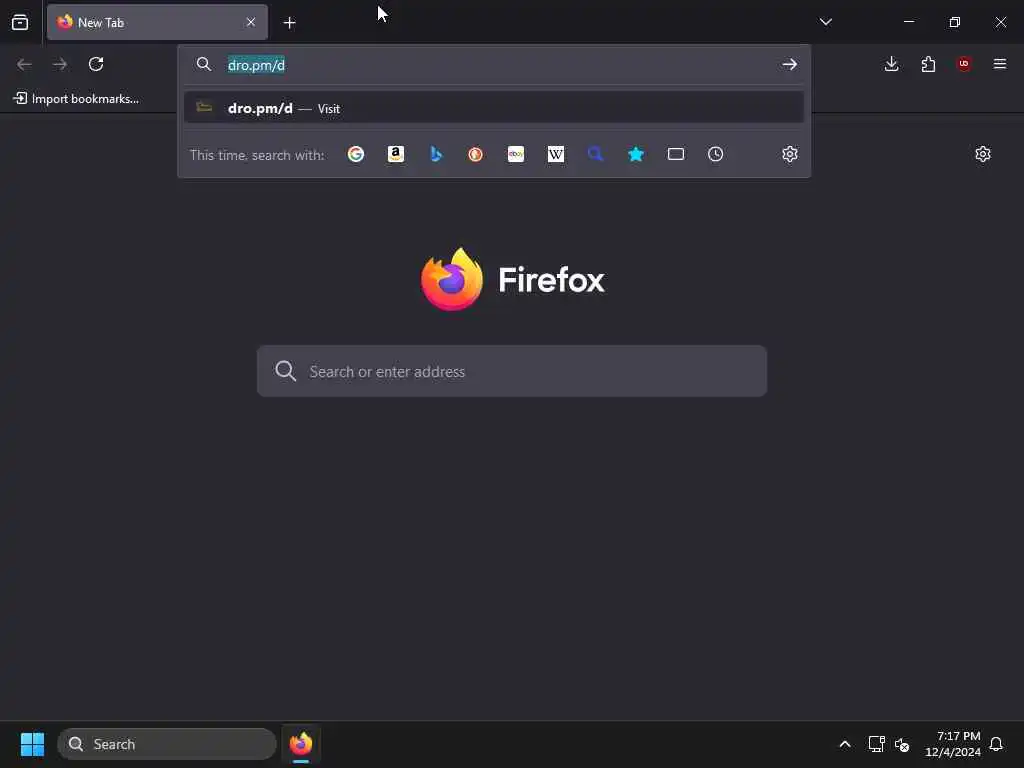Search bookmarks using the star icon
The height and width of the screenshot is (768, 1024).
click(635, 154)
